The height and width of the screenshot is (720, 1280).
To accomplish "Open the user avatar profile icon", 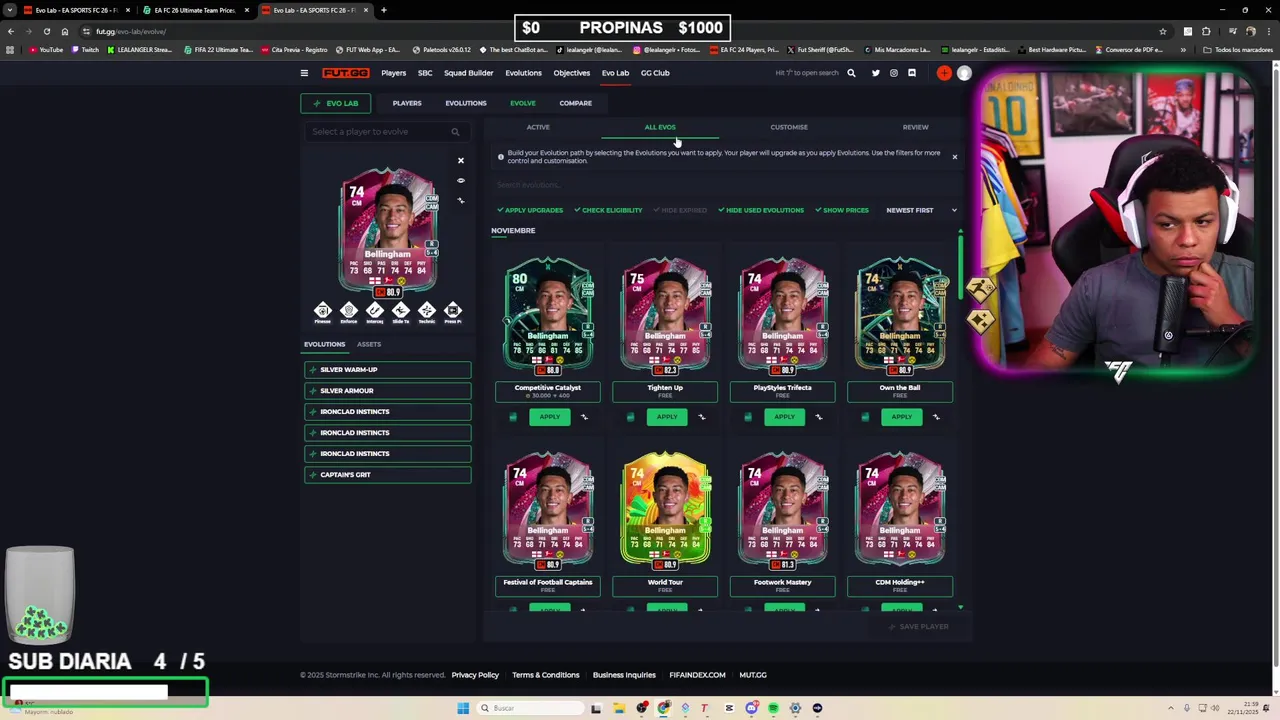I will pyautogui.click(x=964, y=73).
